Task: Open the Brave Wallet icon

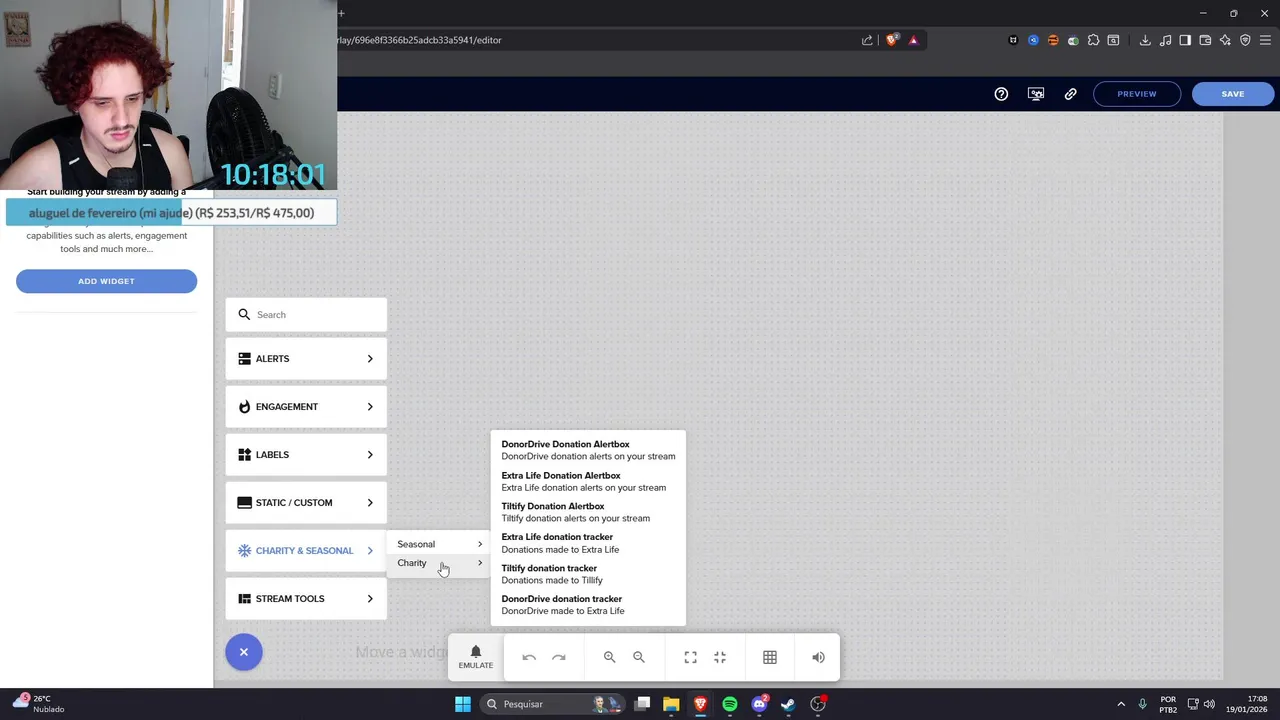Action: [1205, 40]
